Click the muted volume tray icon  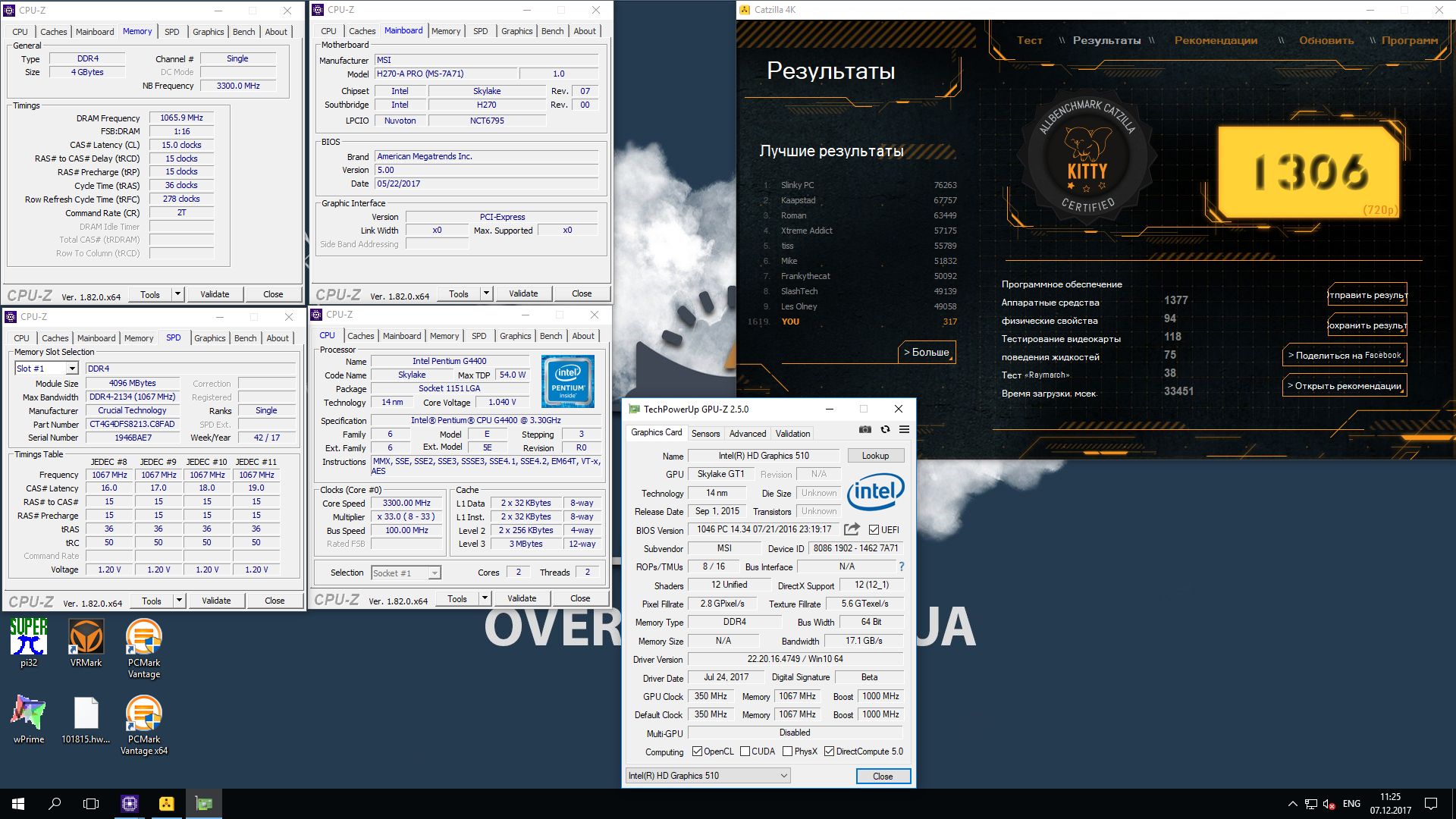[1329, 804]
